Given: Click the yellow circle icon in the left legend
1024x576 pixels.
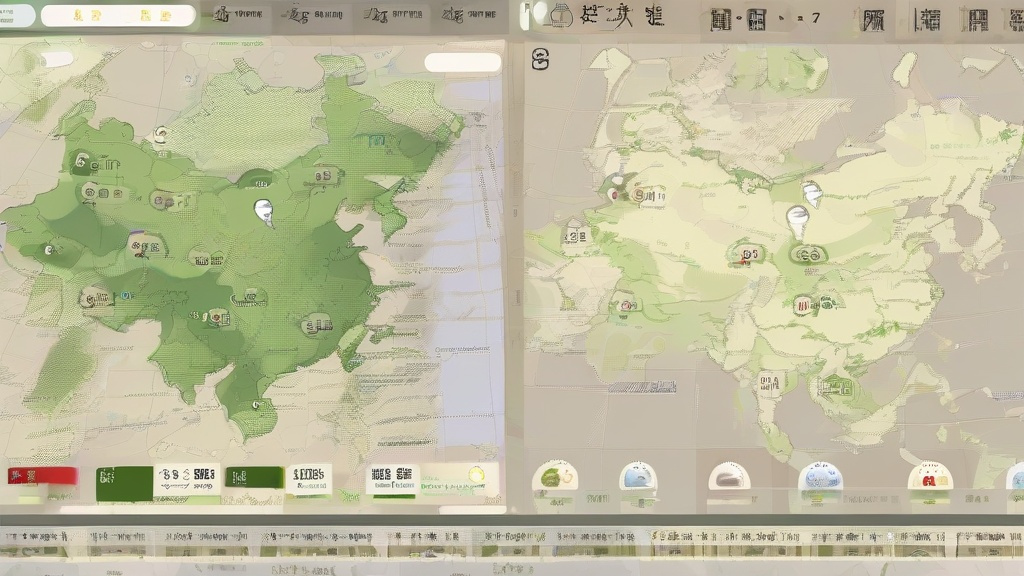Looking at the screenshot, I should [476, 475].
